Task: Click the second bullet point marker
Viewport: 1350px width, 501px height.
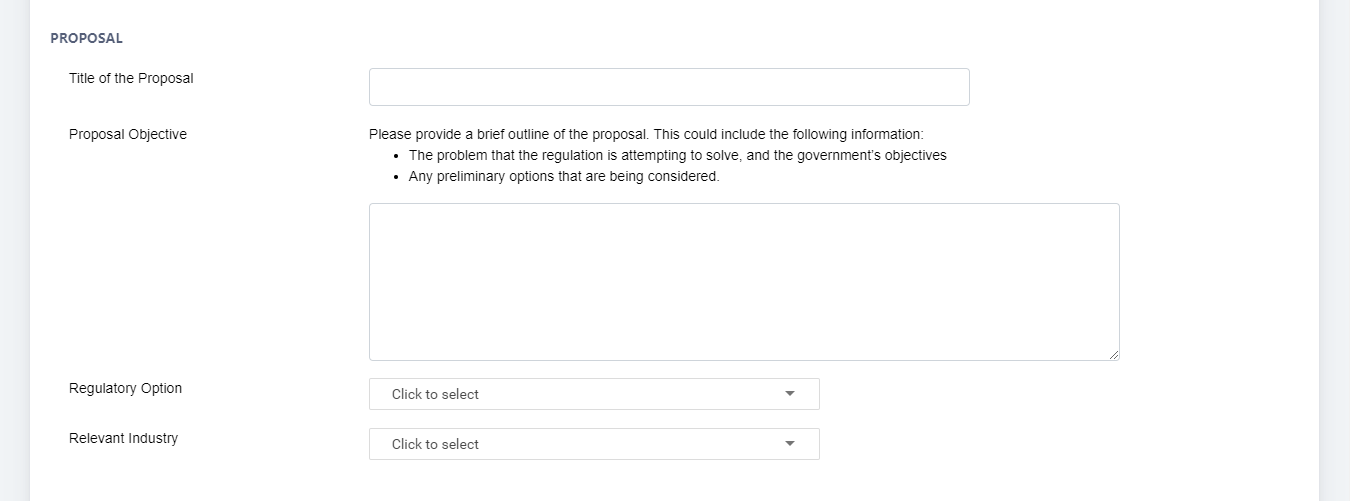Action: [397, 177]
